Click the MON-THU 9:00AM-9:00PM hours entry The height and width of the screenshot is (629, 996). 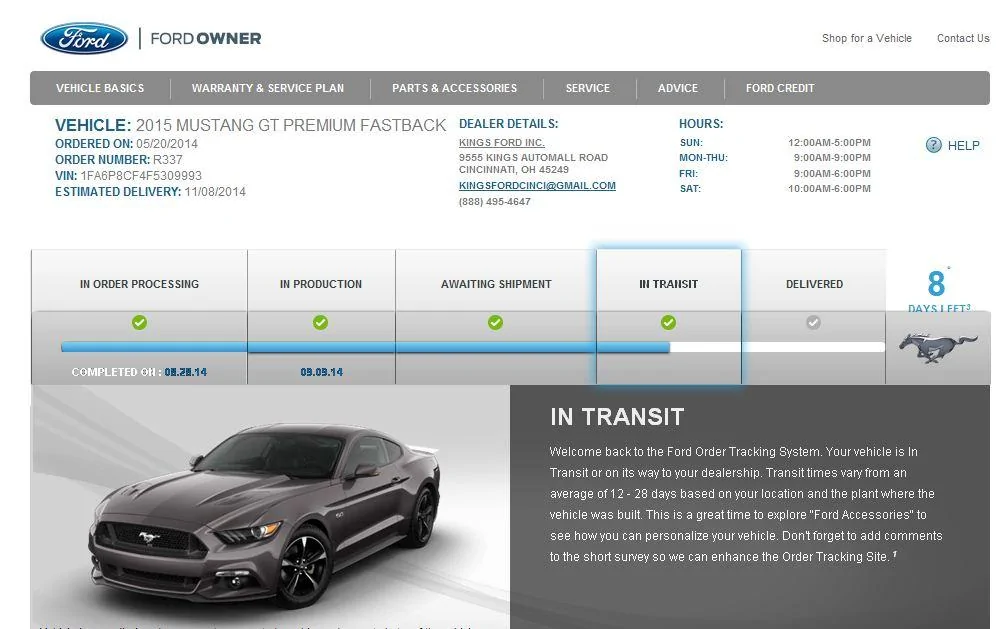pyautogui.click(x=775, y=158)
